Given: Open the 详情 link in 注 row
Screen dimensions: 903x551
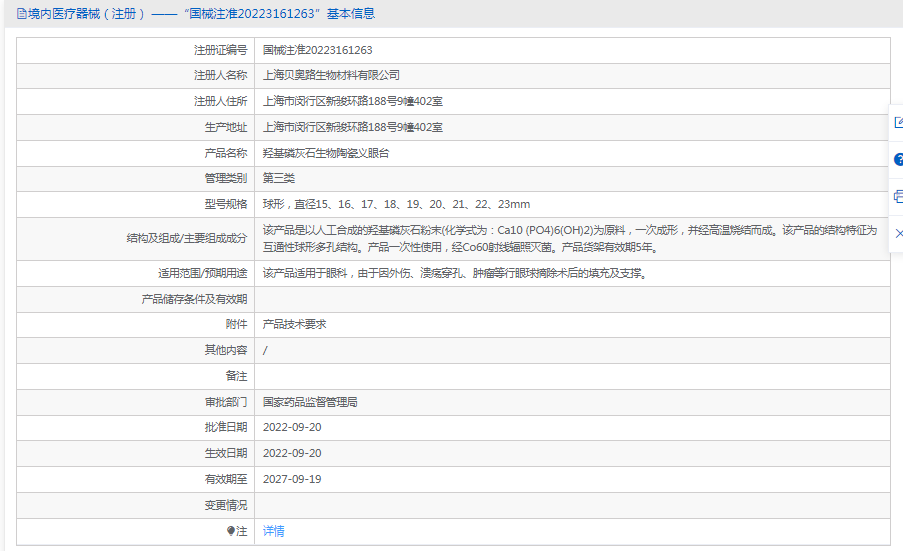Looking at the screenshot, I should click(274, 531).
